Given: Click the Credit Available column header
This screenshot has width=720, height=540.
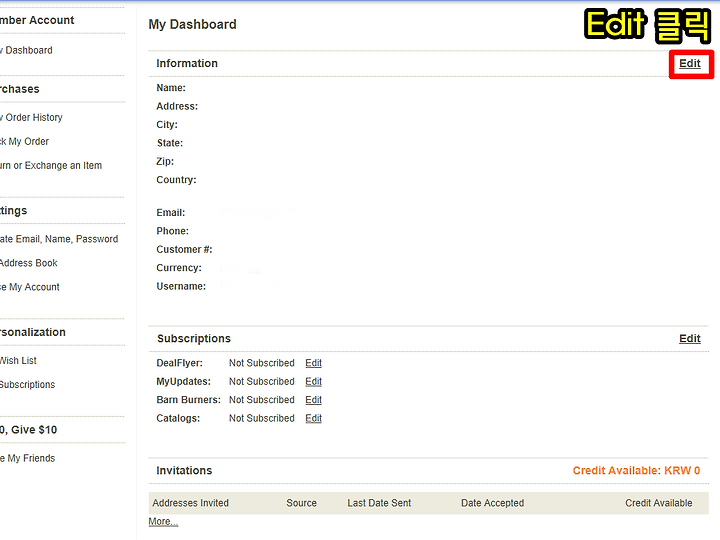Looking at the screenshot, I should [659, 503].
